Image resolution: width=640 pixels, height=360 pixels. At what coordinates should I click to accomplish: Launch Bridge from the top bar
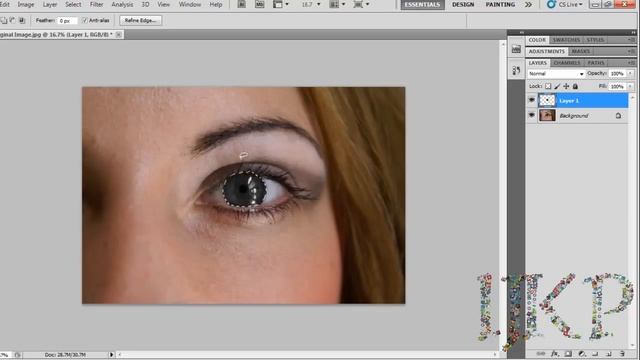tap(242, 4)
